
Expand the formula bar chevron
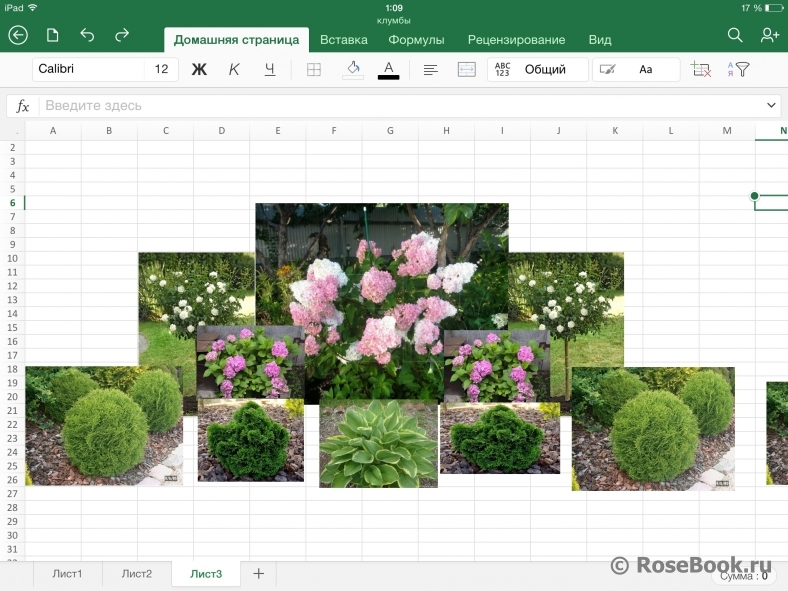pyautogui.click(x=771, y=105)
